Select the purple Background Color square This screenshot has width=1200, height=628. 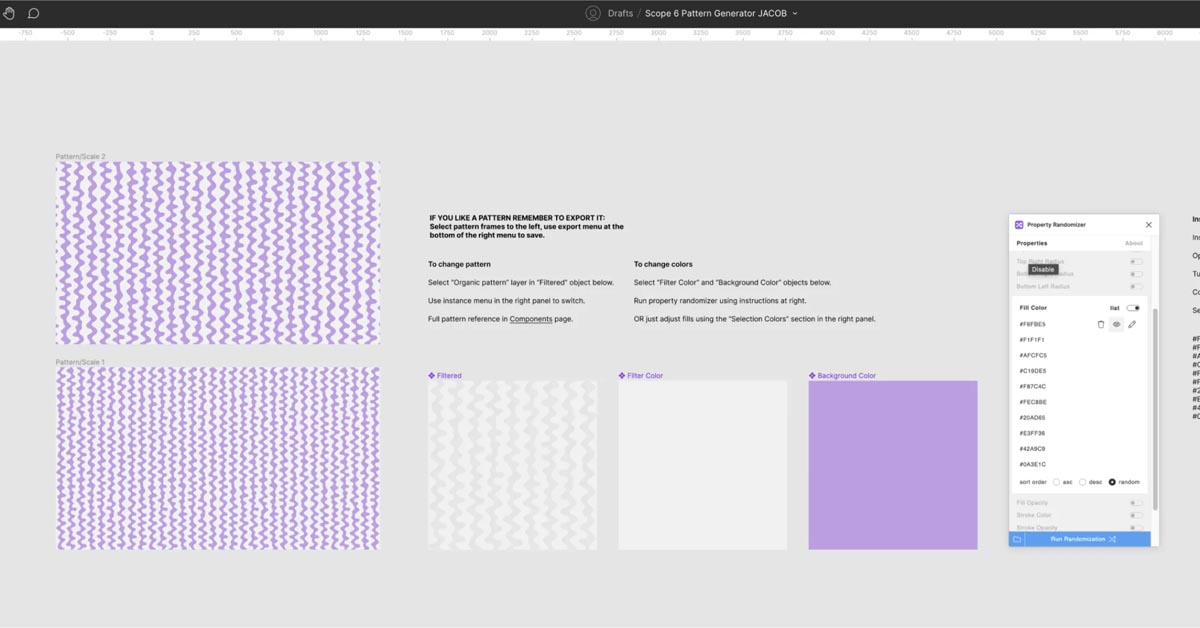pyautogui.click(x=893, y=465)
